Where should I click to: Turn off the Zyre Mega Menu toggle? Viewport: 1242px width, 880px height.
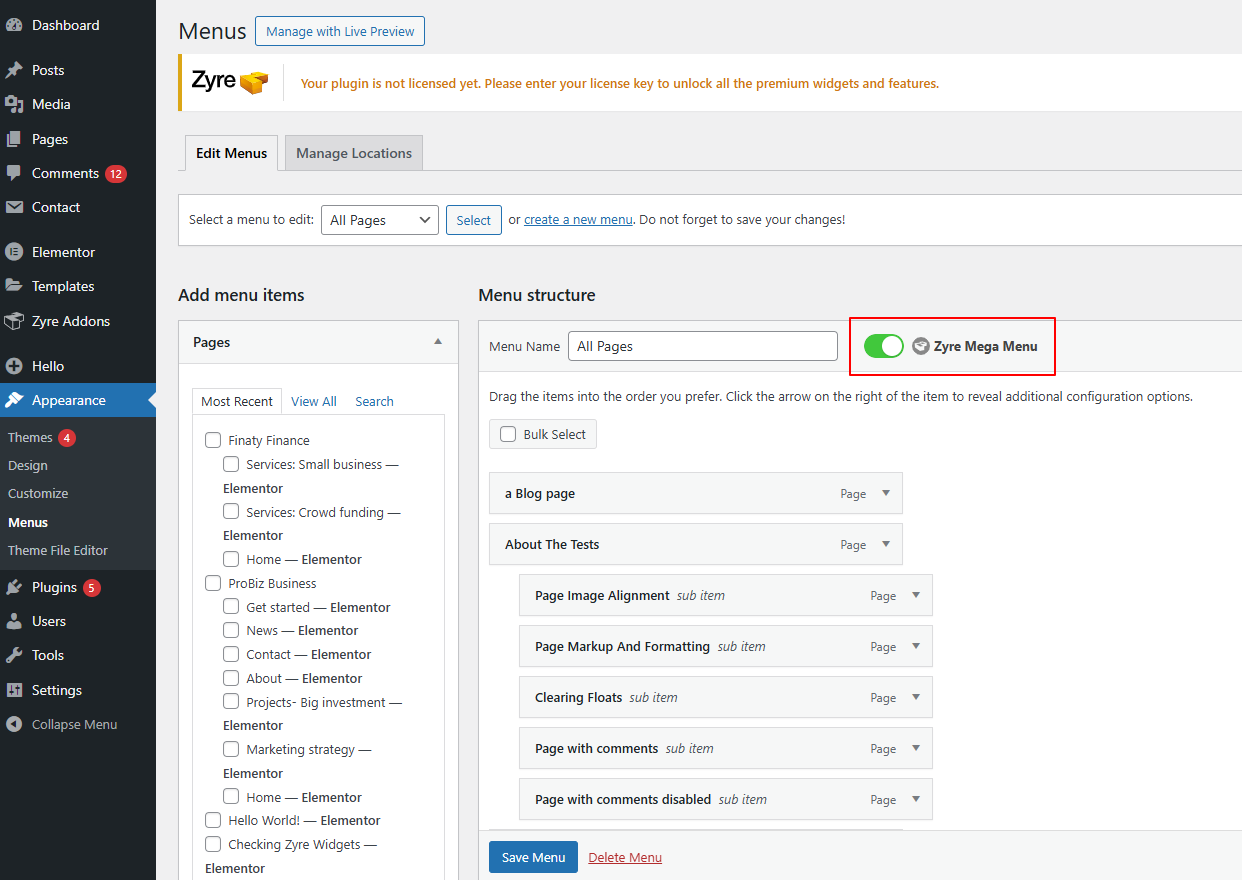coord(883,346)
